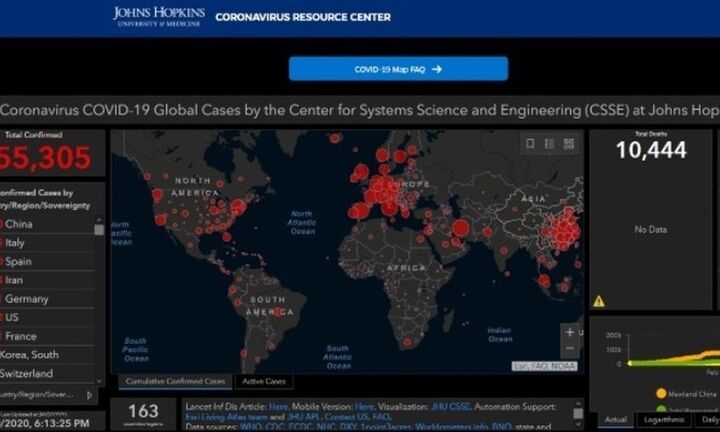720x432 pixels.
Task: Select Switzerland in the country list
Action: pyautogui.click(x=47, y=374)
